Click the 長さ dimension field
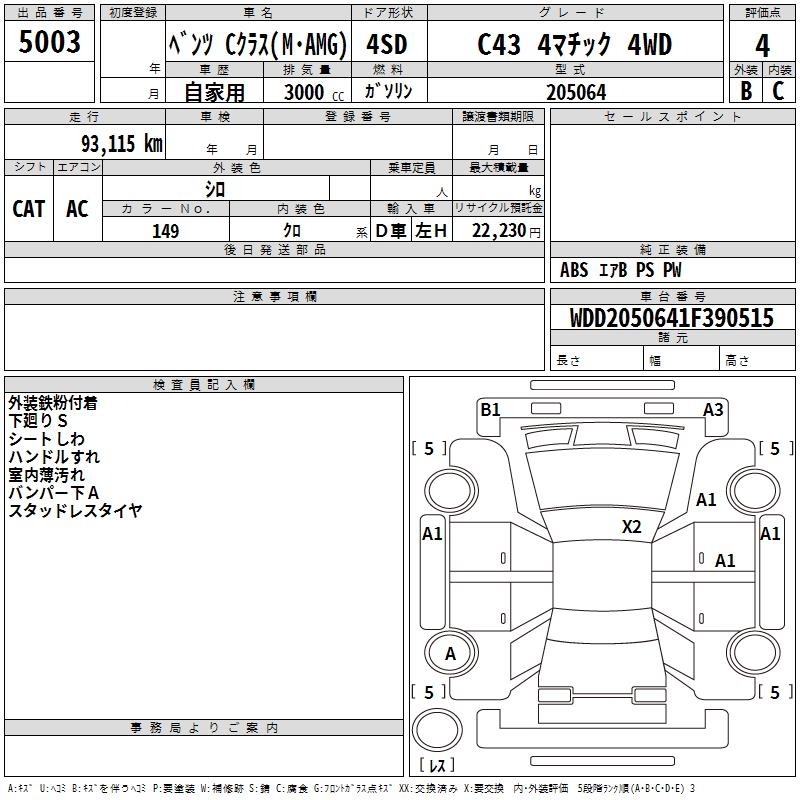This screenshot has height=800, width=800. 597,360
